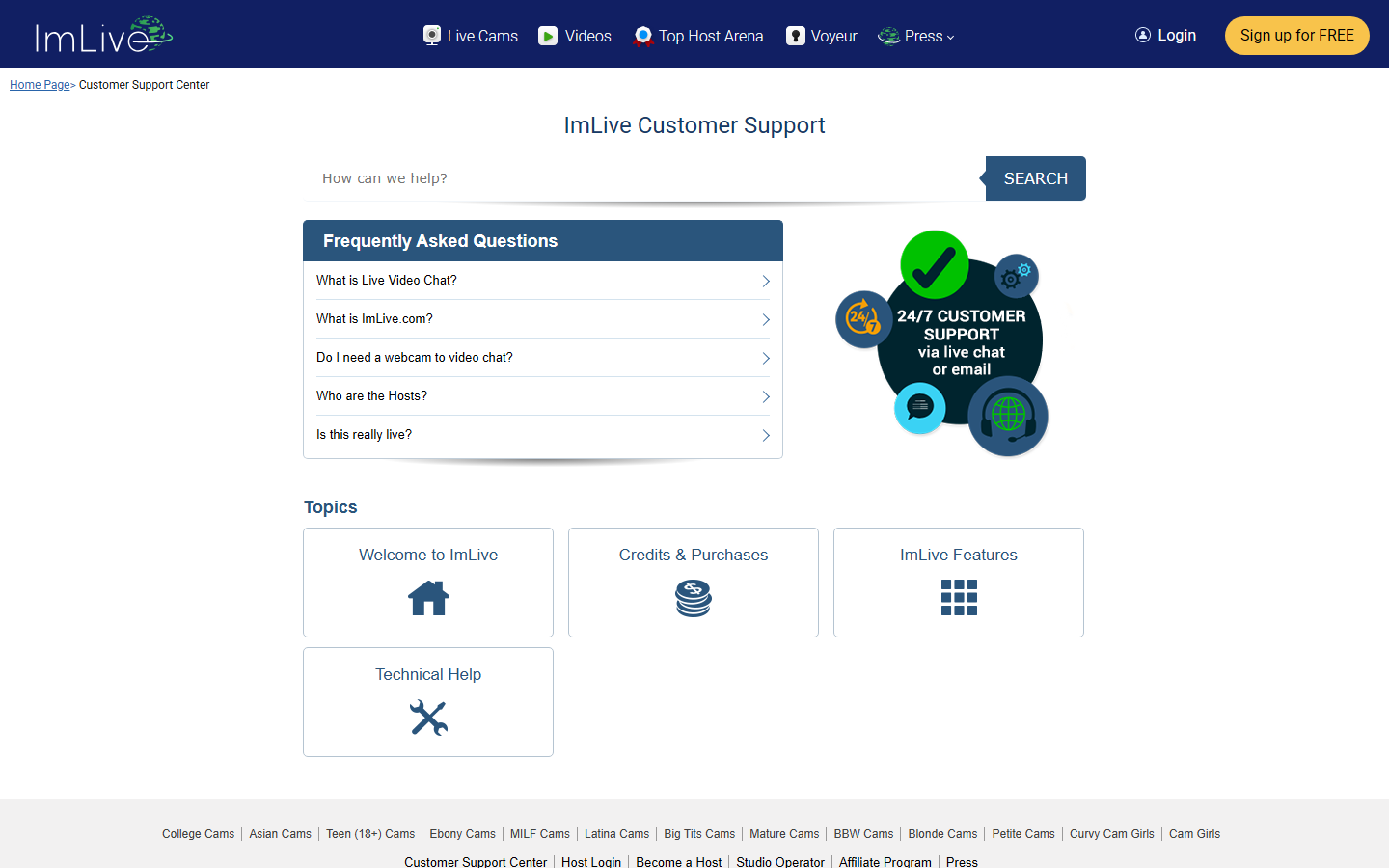Click Asian Cams footer link
The image size is (1389, 868).
[x=280, y=834]
